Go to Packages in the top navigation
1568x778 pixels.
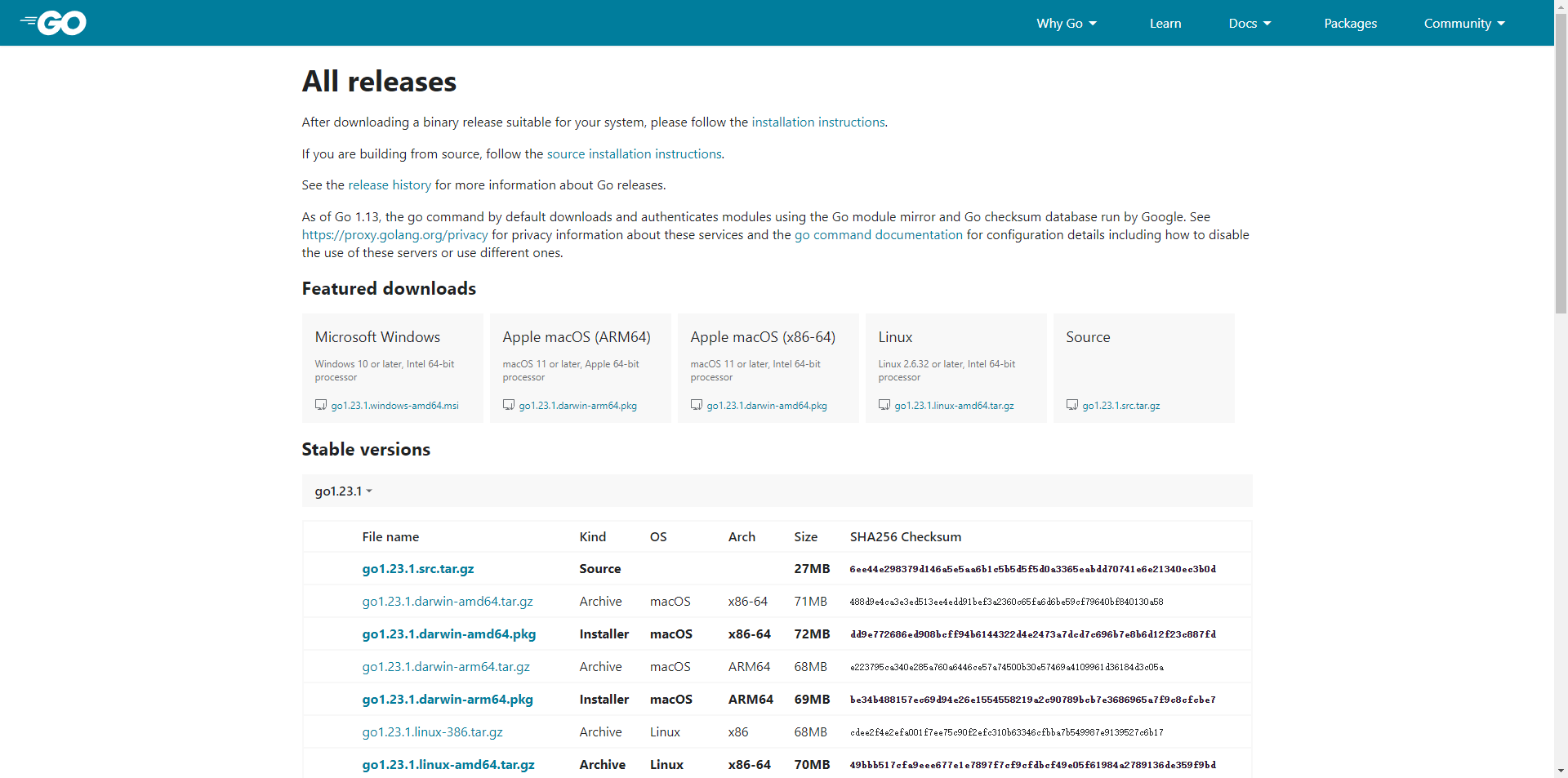1350,24
